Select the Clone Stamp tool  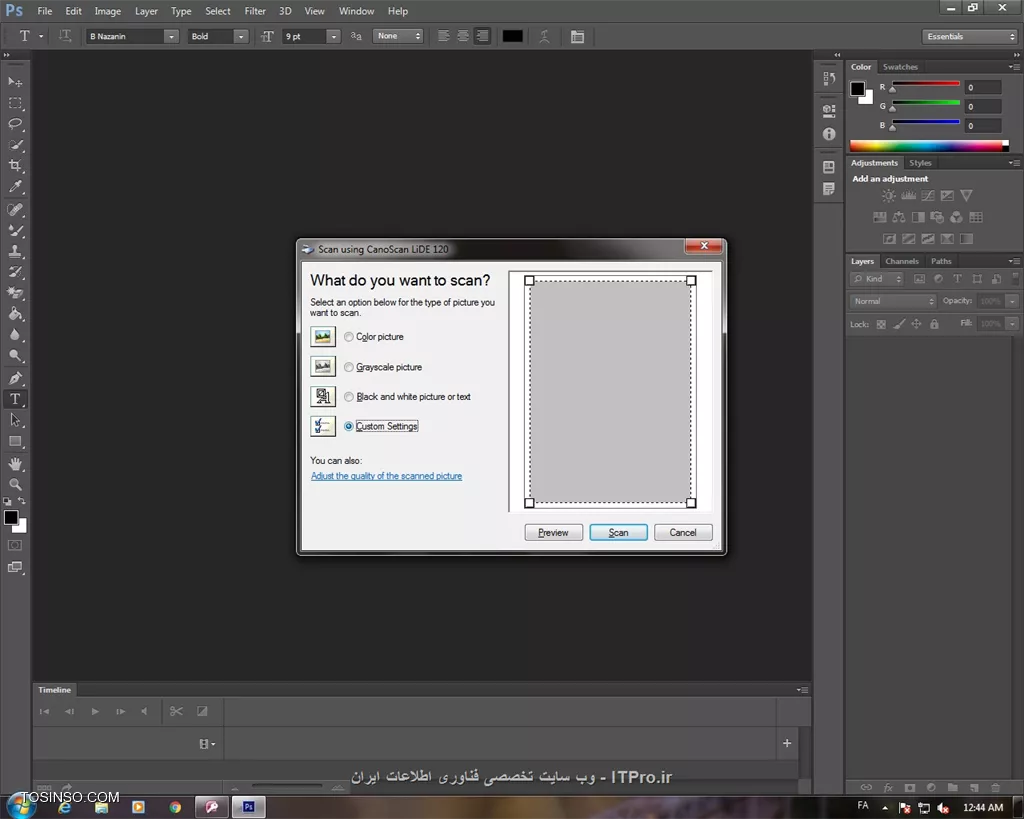tap(15, 251)
